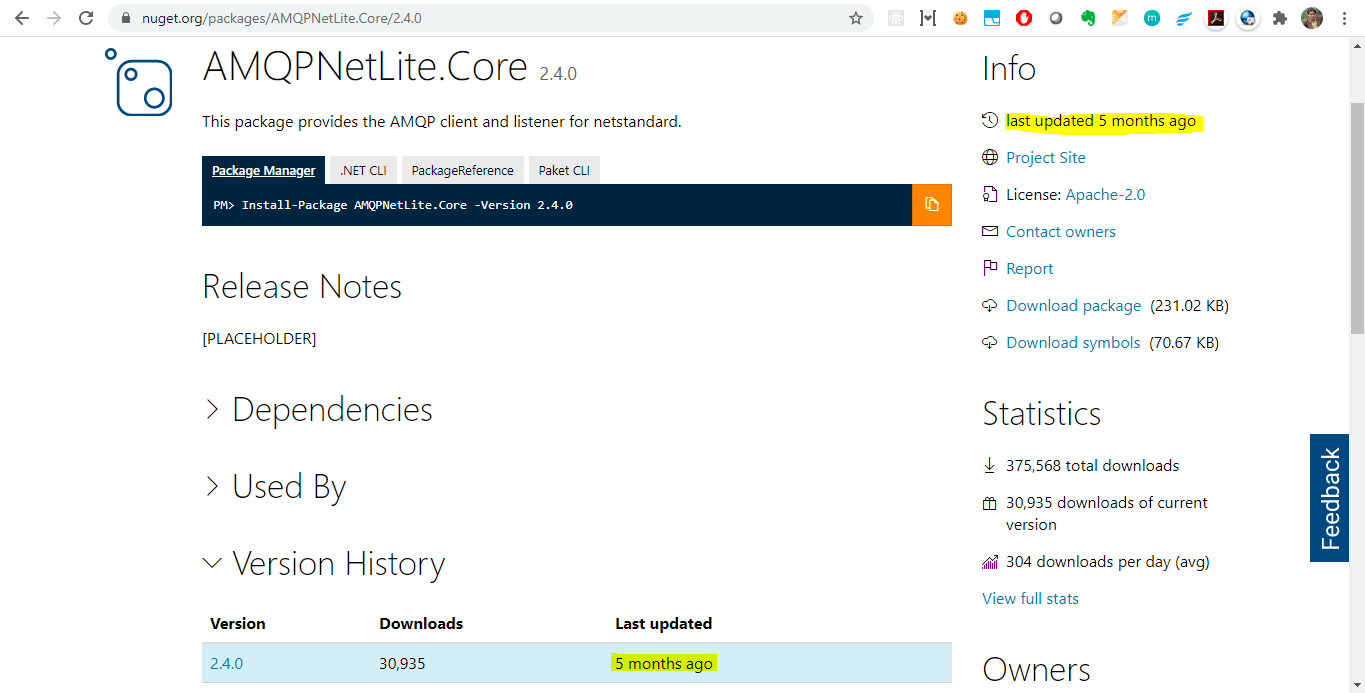This screenshot has width=1365, height=693.
Task: Click the address bar URL field
Action: tap(480, 18)
